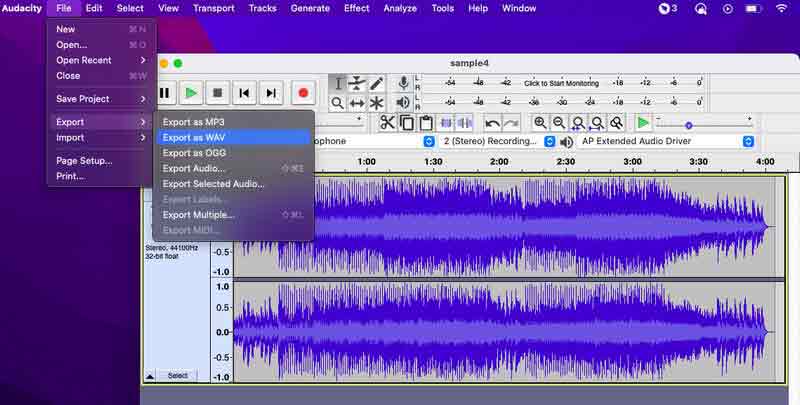Choose Export as MP3
Viewport: 800px width, 405px height.
point(233,122)
